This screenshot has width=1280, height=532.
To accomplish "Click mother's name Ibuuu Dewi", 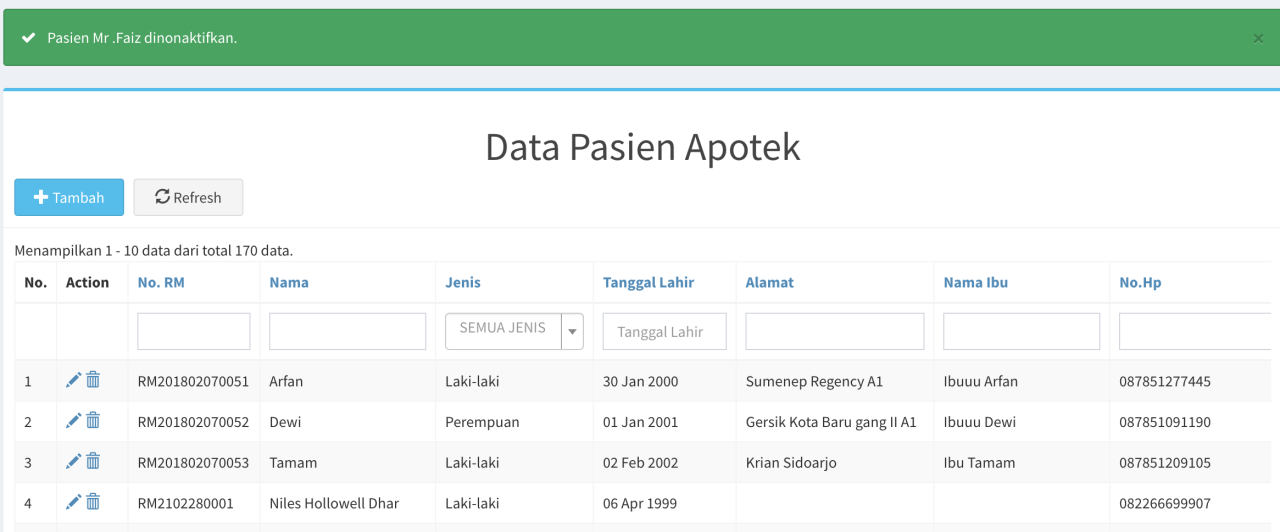I will click(x=980, y=422).
